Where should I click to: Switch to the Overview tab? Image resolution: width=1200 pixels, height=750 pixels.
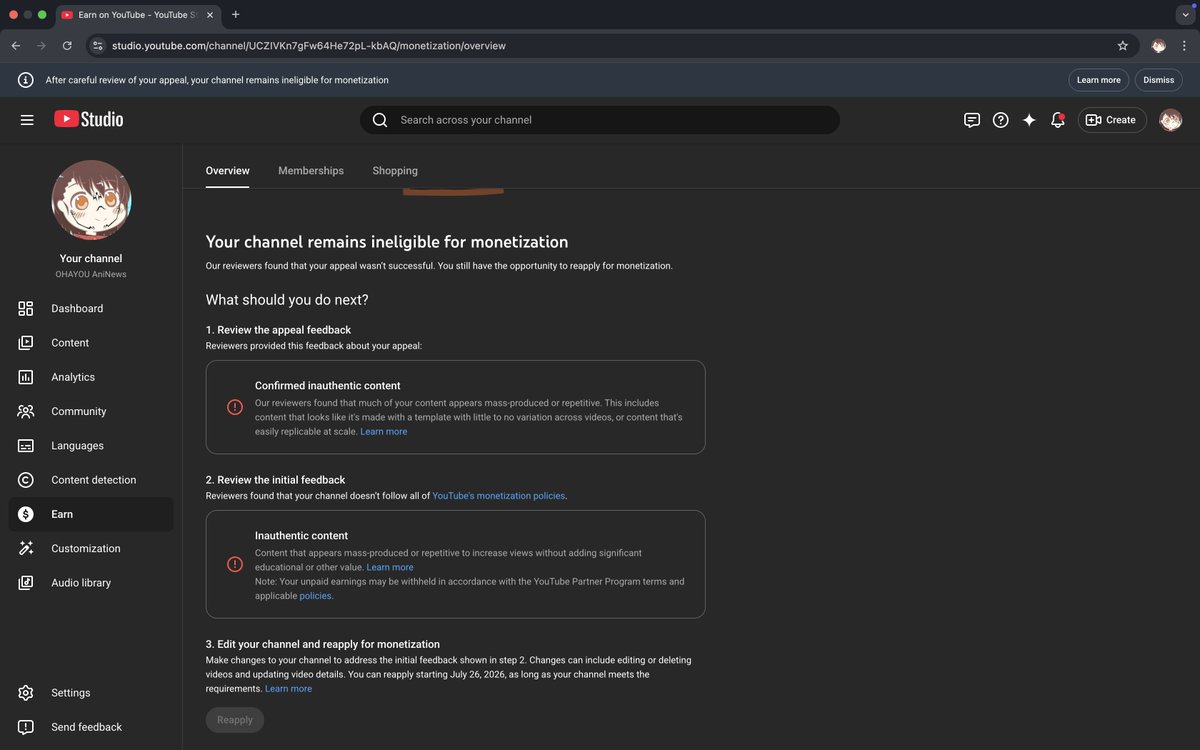(228, 171)
